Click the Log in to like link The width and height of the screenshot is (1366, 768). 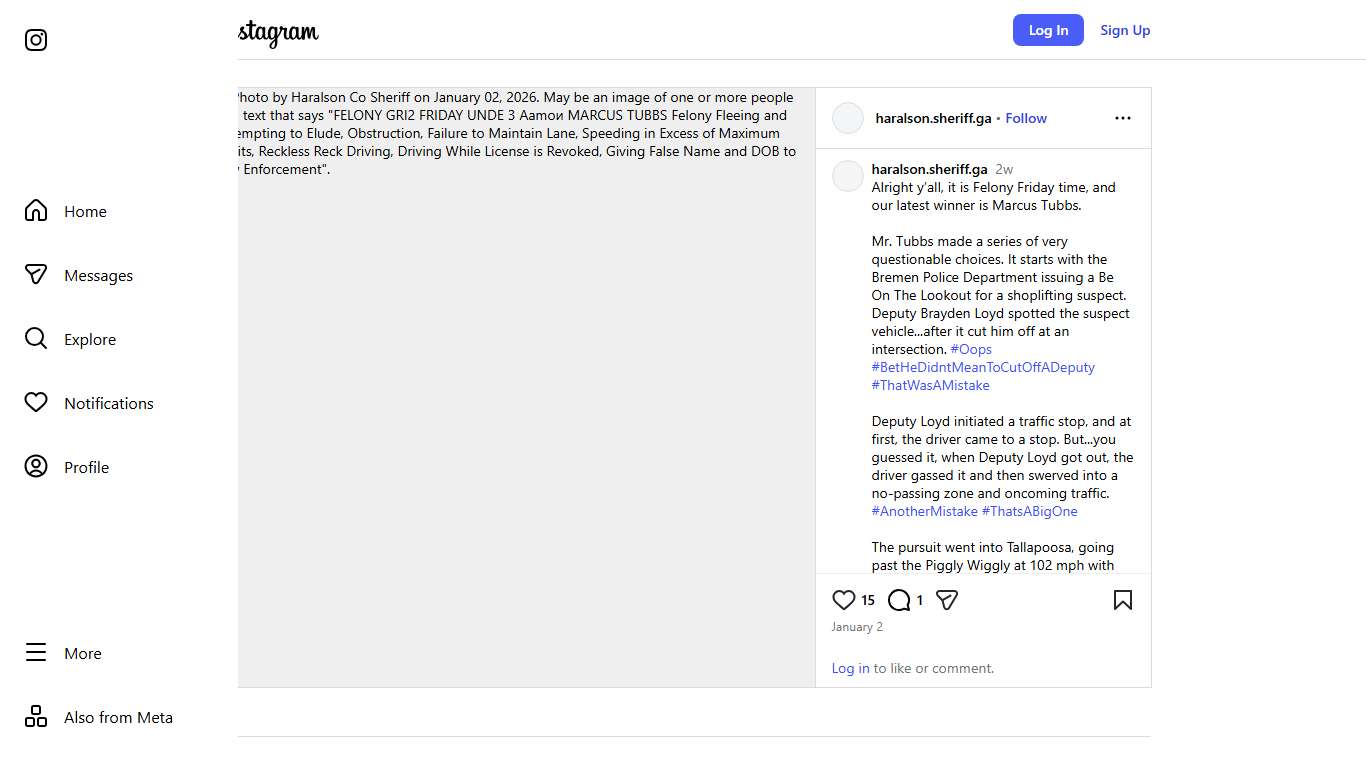(x=850, y=668)
